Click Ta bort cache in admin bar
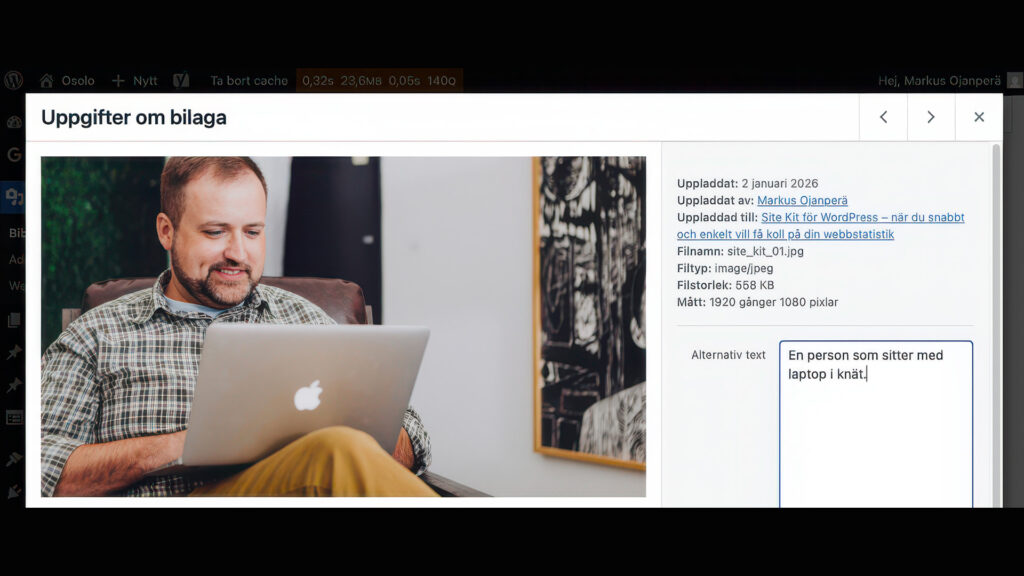 pos(249,80)
